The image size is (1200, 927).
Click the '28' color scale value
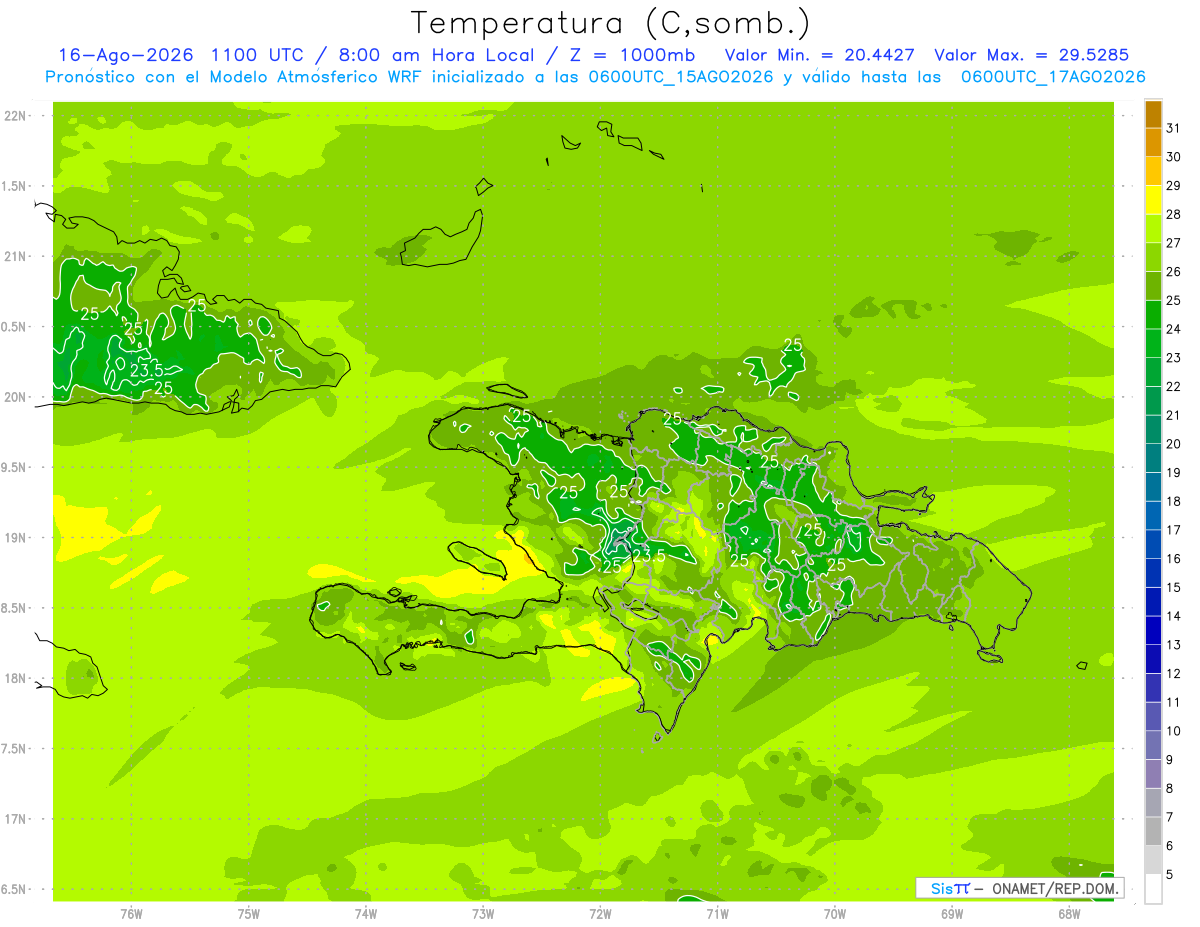(1174, 214)
